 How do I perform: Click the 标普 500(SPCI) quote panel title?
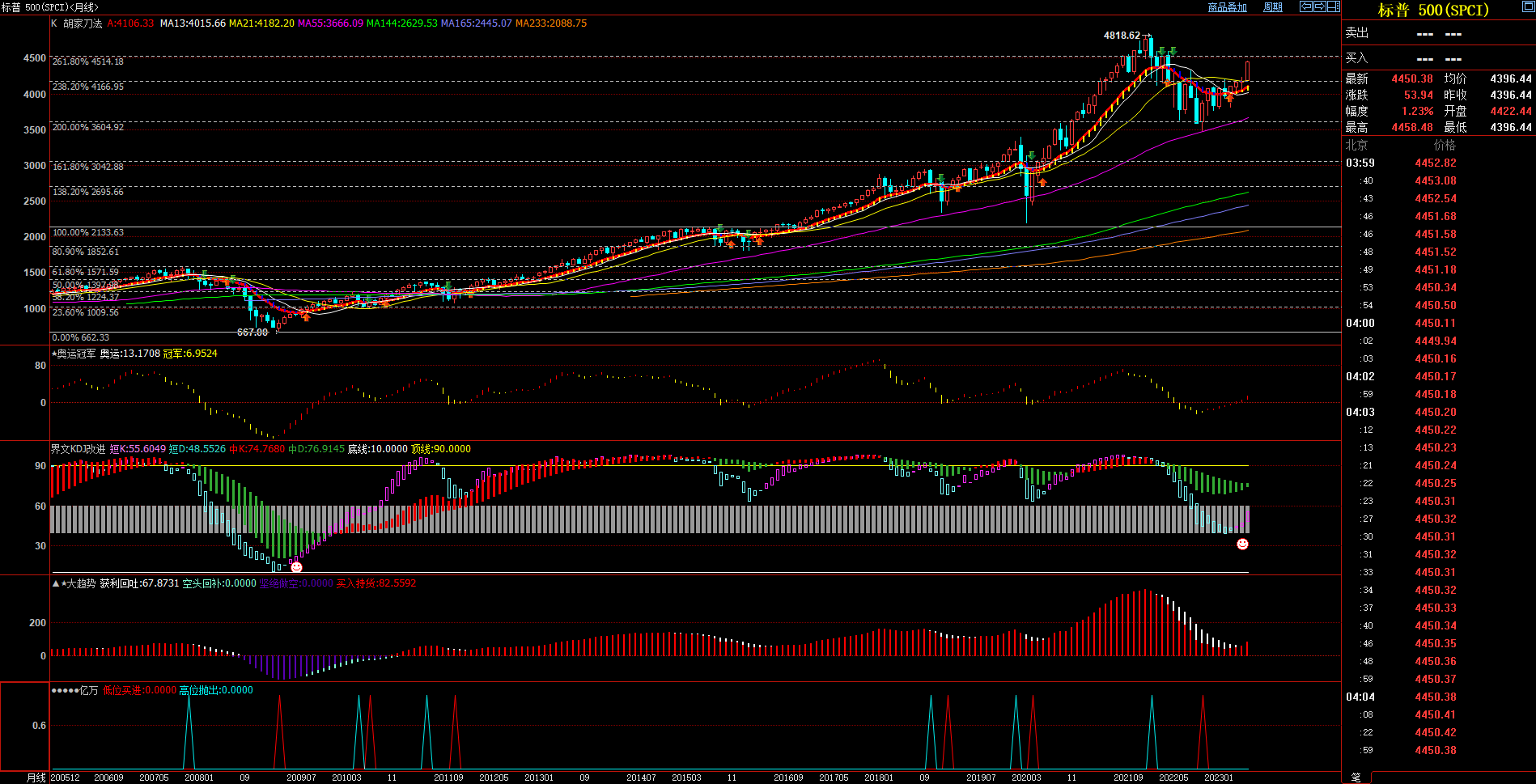1433,11
